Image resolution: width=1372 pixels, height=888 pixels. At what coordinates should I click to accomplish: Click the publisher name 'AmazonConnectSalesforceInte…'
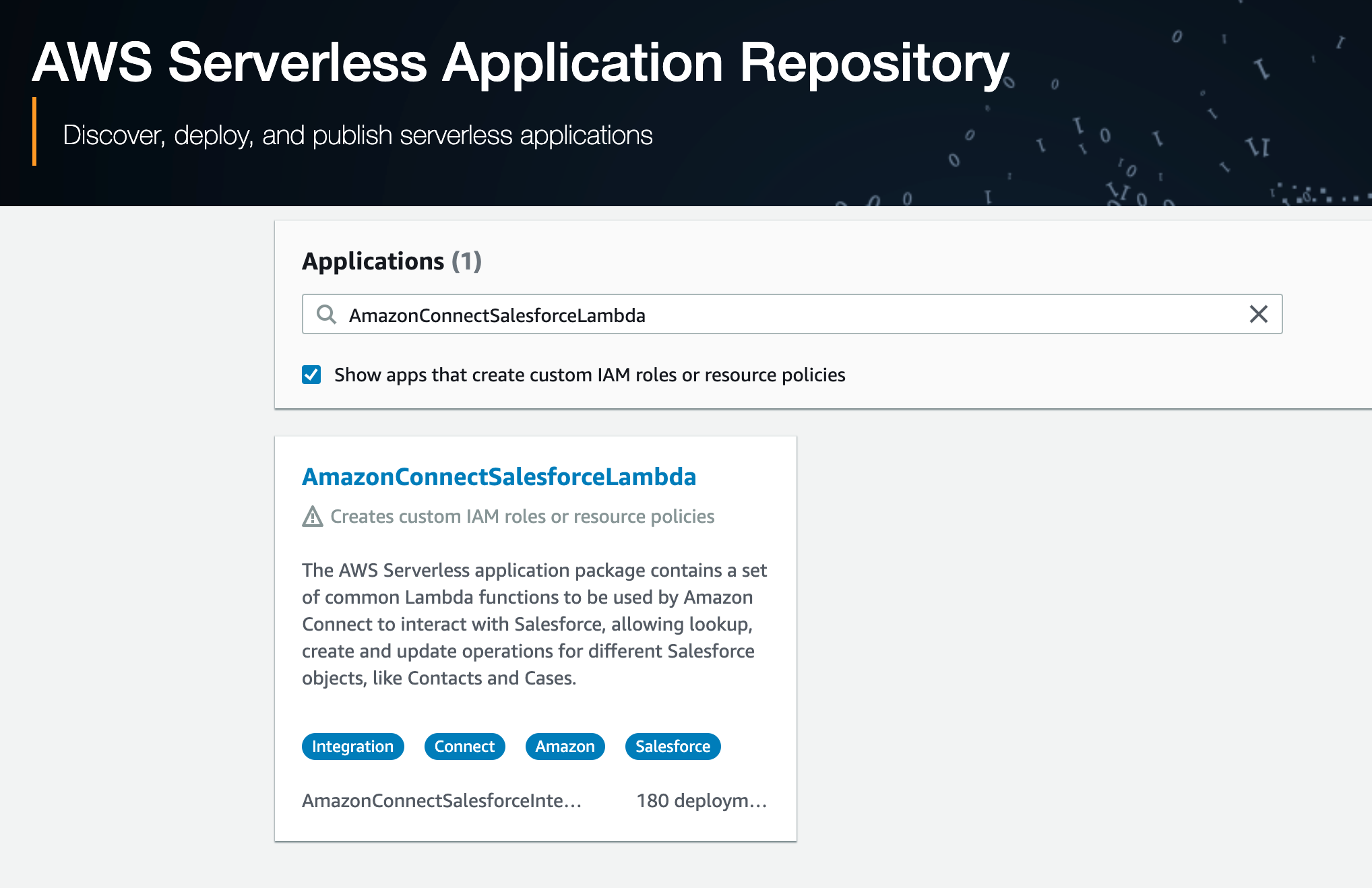pos(441,800)
